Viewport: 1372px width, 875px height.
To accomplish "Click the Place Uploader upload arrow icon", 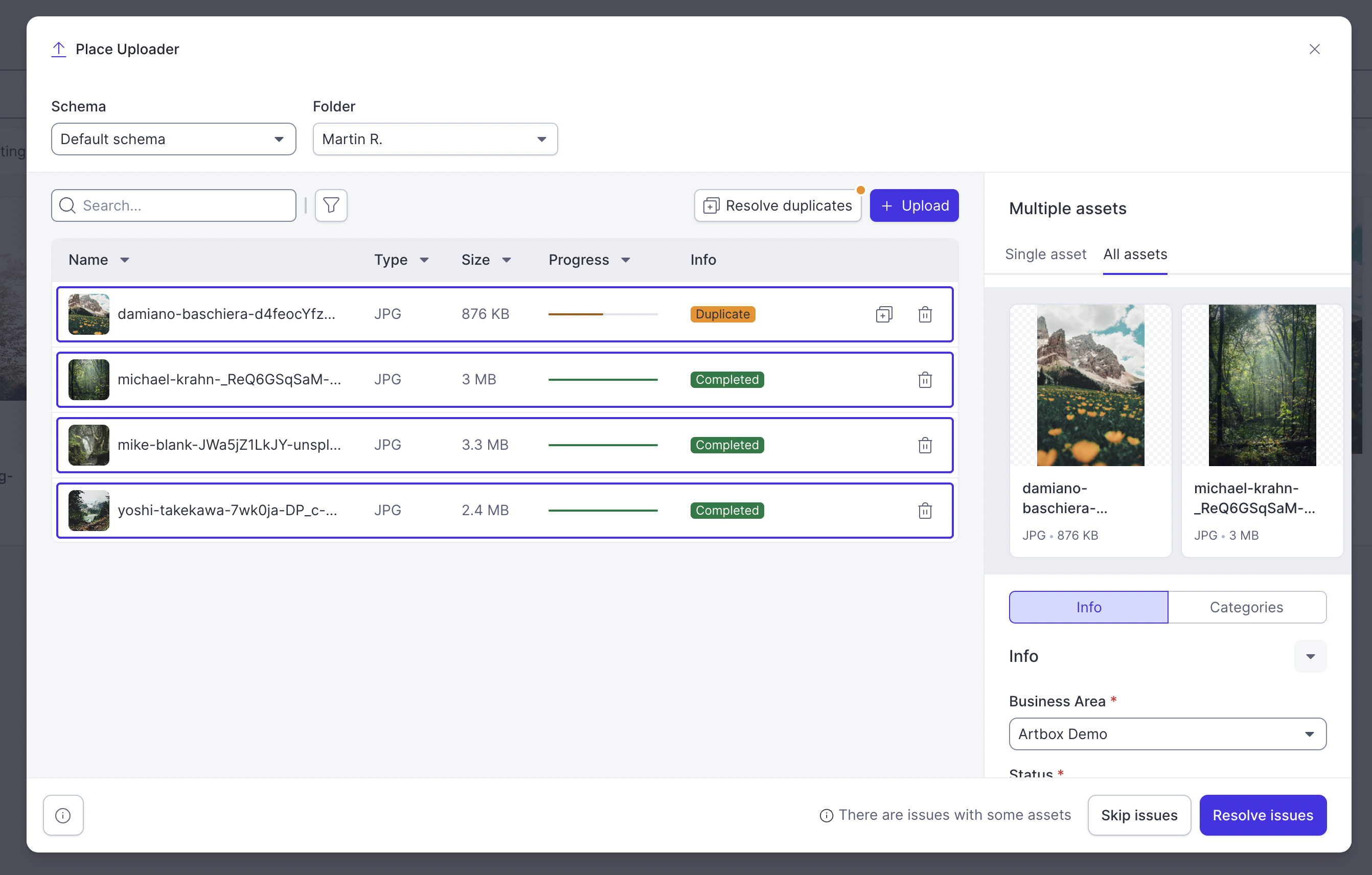I will (59, 50).
